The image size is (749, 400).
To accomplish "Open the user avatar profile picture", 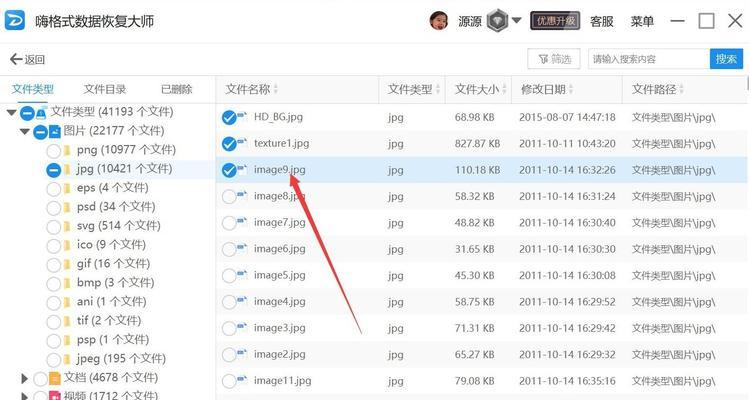I will pos(439,21).
